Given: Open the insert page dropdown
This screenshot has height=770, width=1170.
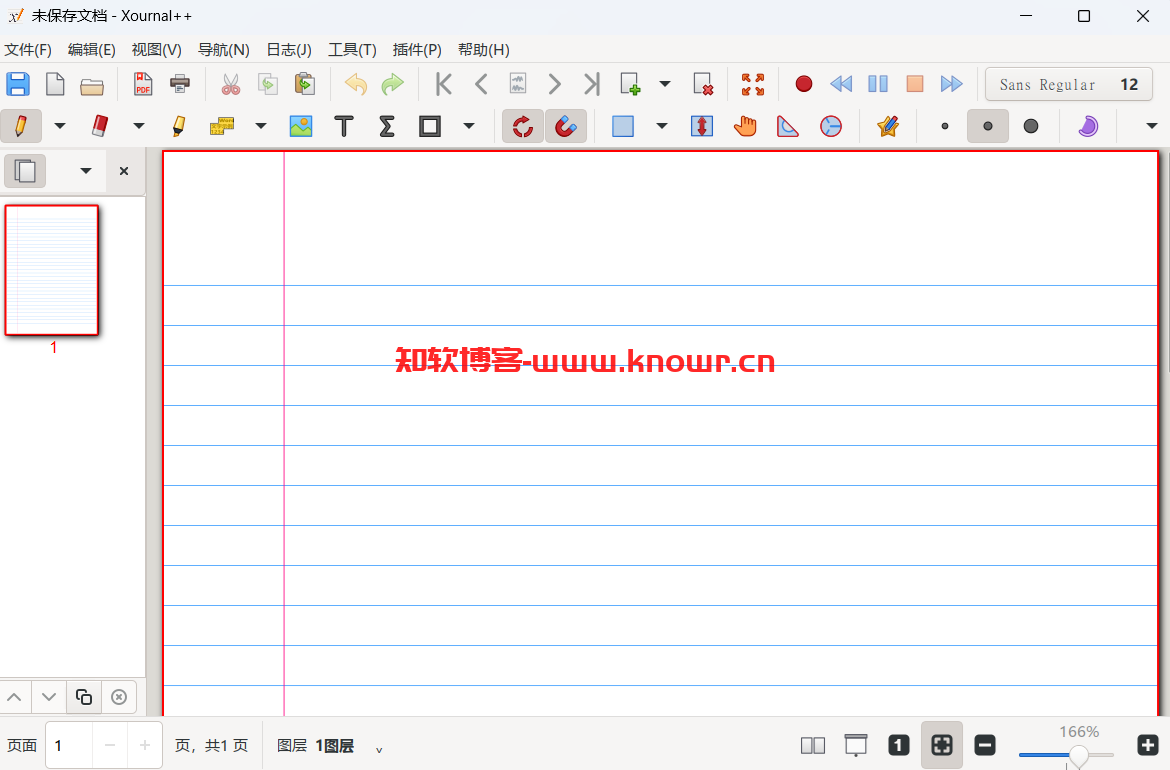Looking at the screenshot, I should coord(665,84).
